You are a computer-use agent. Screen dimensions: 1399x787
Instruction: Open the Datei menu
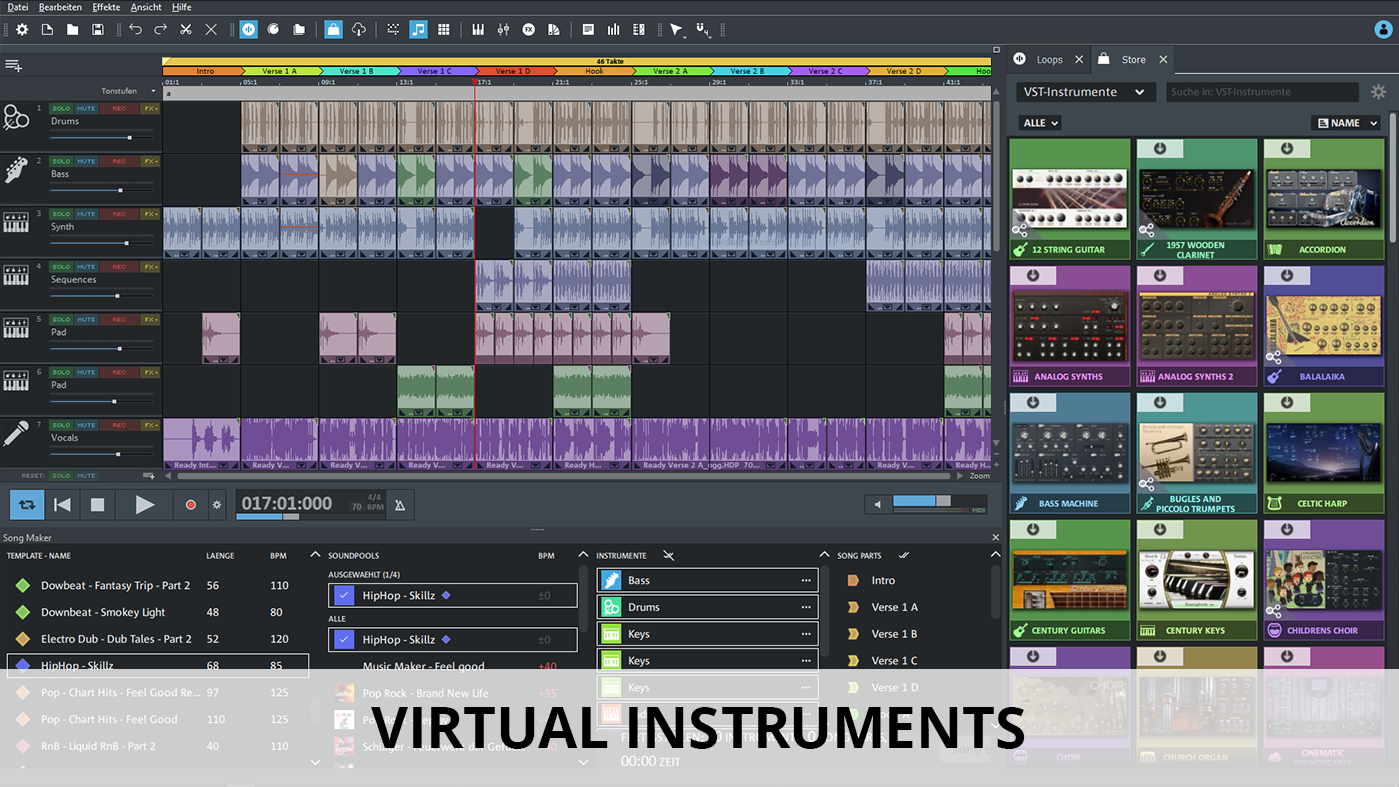18,7
